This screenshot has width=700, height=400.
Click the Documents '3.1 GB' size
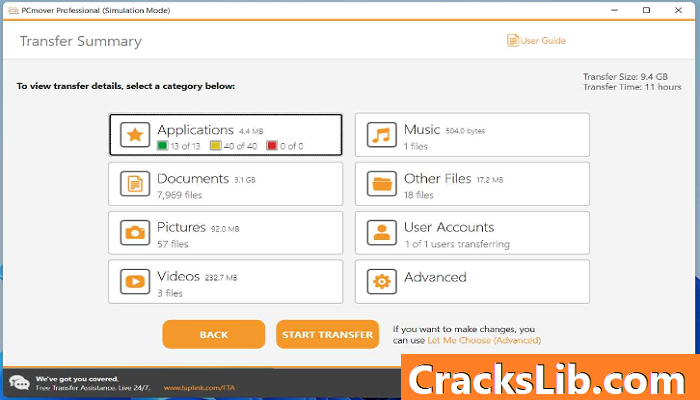click(245, 180)
